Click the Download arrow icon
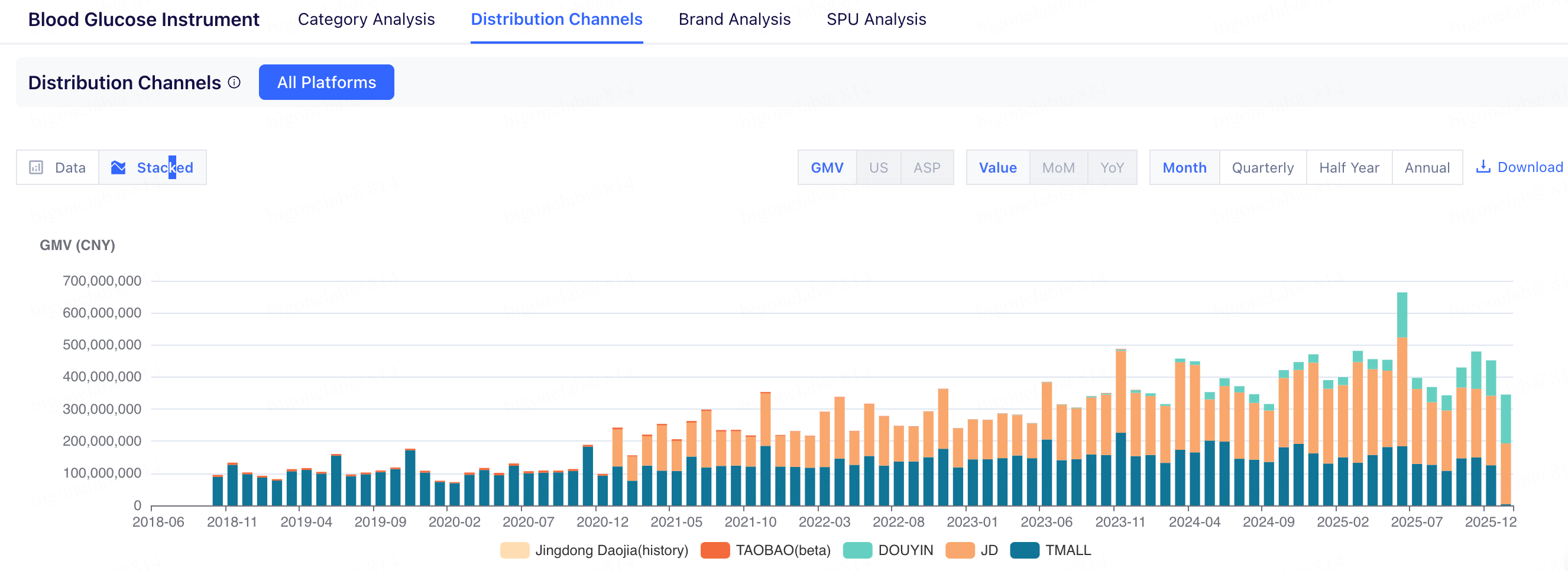Screen dimensions: 1568x571 (x=1483, y=167)
